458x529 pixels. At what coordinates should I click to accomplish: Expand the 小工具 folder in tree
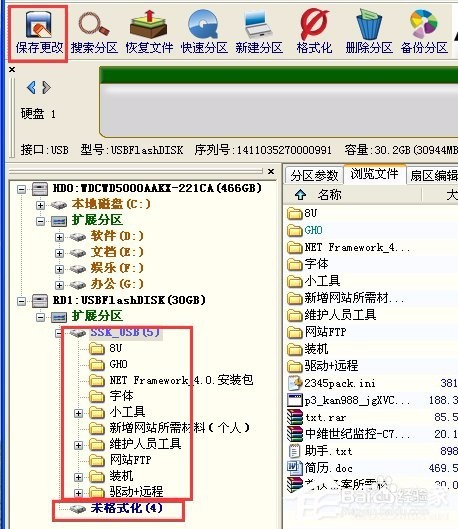click(78, 413)
